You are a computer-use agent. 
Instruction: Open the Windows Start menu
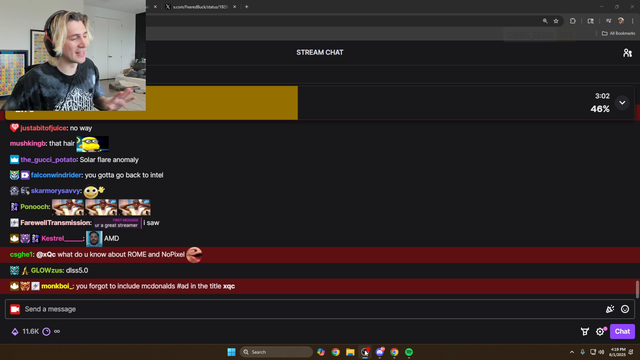[231, 352]
